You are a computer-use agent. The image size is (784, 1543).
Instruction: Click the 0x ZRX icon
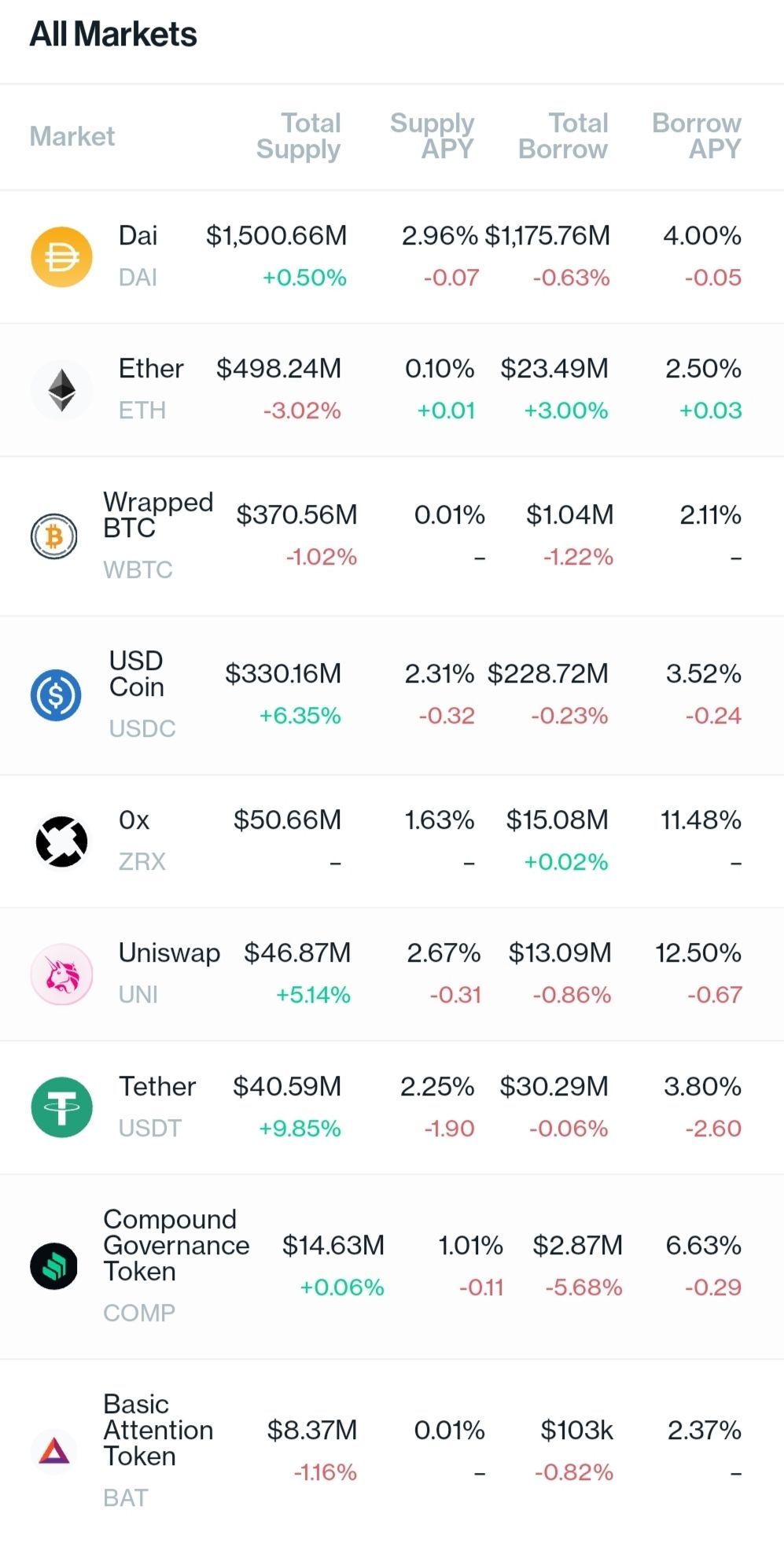61,841
